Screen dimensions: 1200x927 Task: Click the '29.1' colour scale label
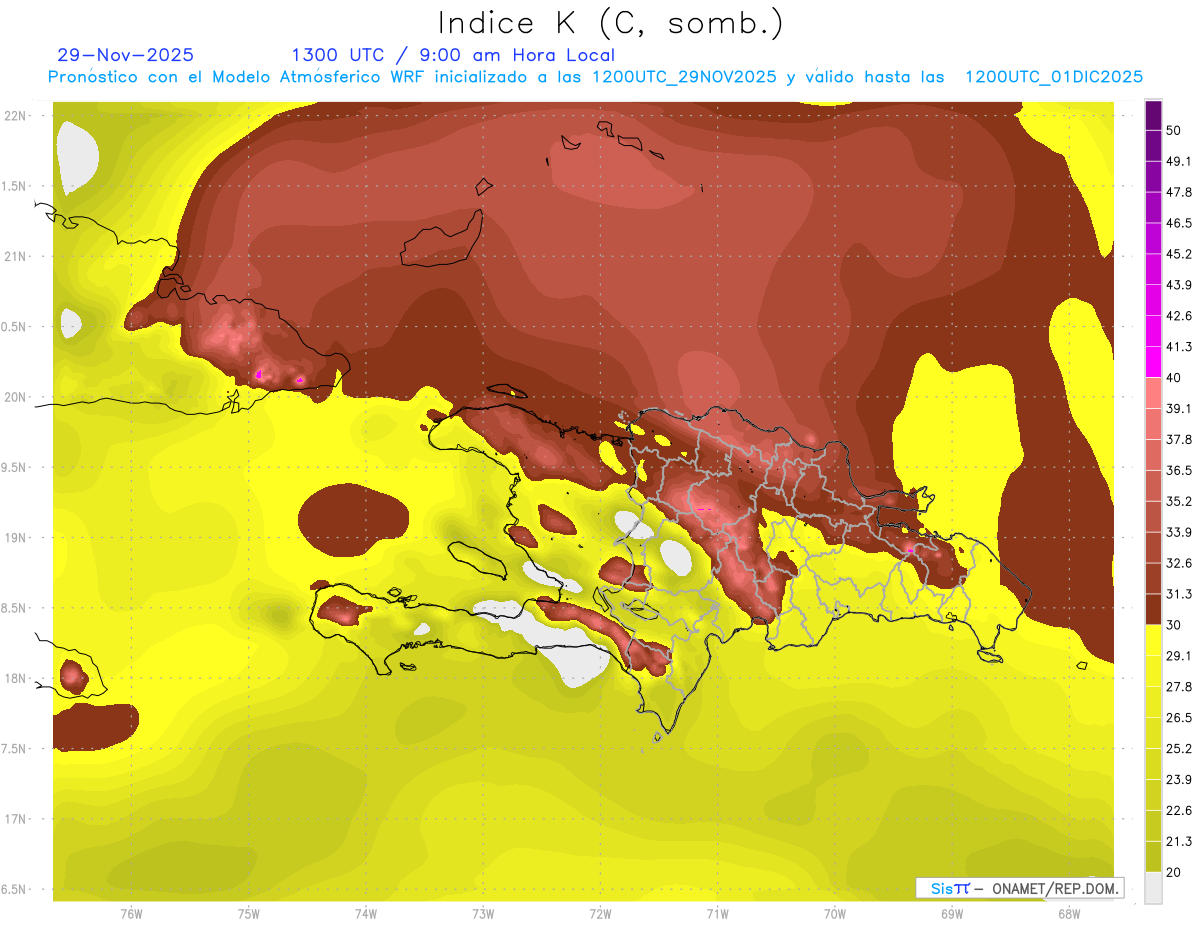click(x=1179, y=655)
